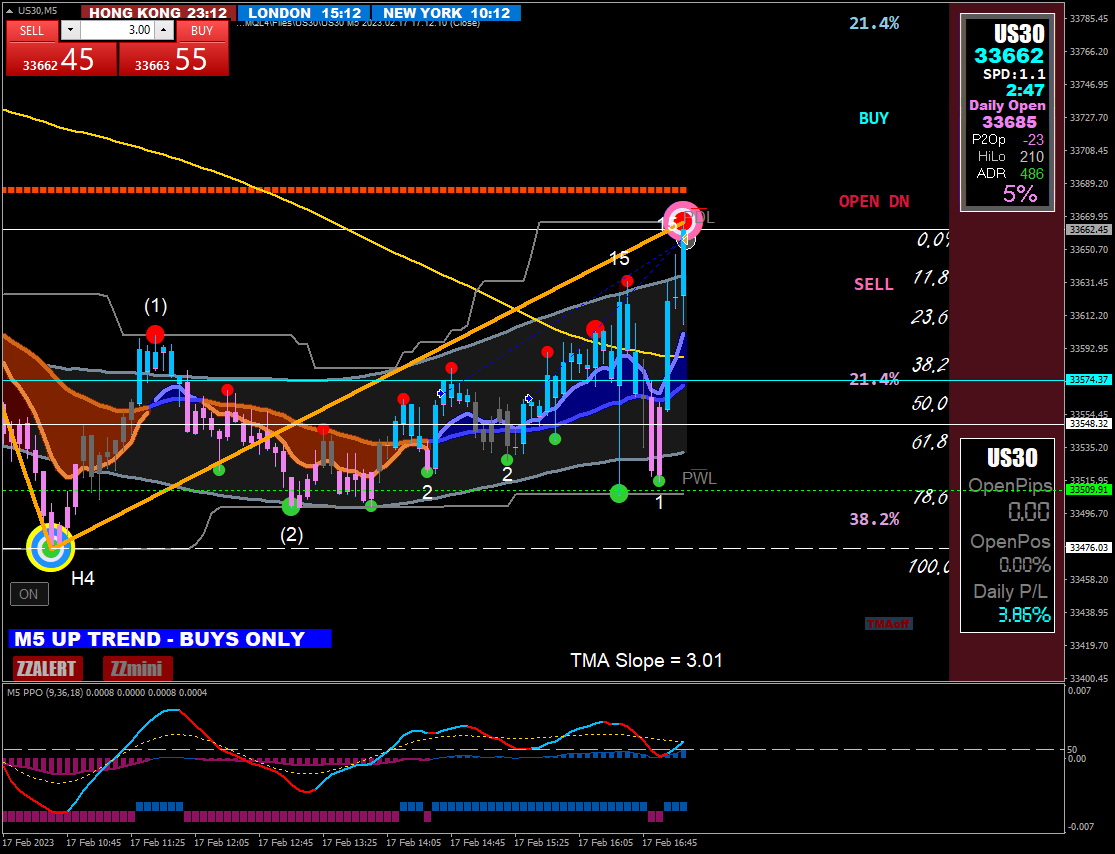Decrease lot size with the down arrow
This screenshot has height=854, width=1115.
click(x=70, y=30)
